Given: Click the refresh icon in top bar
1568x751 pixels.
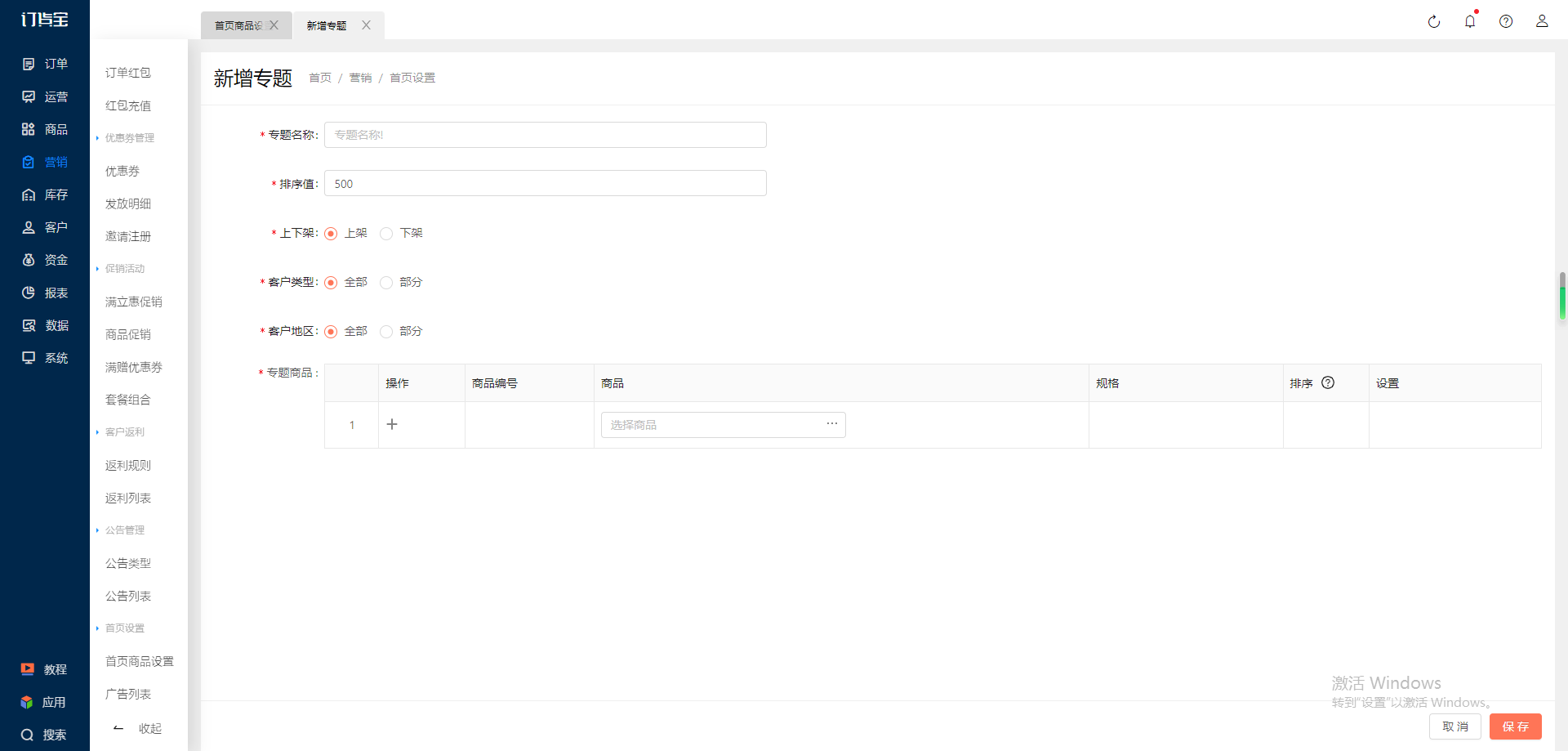Looking at the screenshot, I should coord(1434,22).
